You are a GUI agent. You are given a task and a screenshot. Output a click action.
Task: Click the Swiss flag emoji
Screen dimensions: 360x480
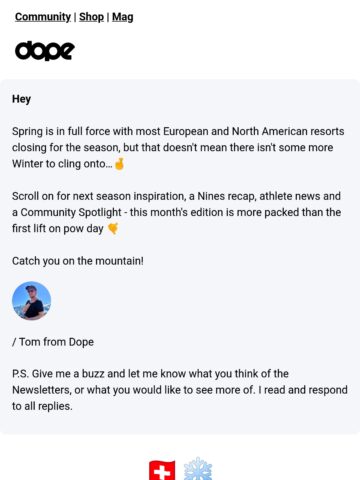pos(162,470)
